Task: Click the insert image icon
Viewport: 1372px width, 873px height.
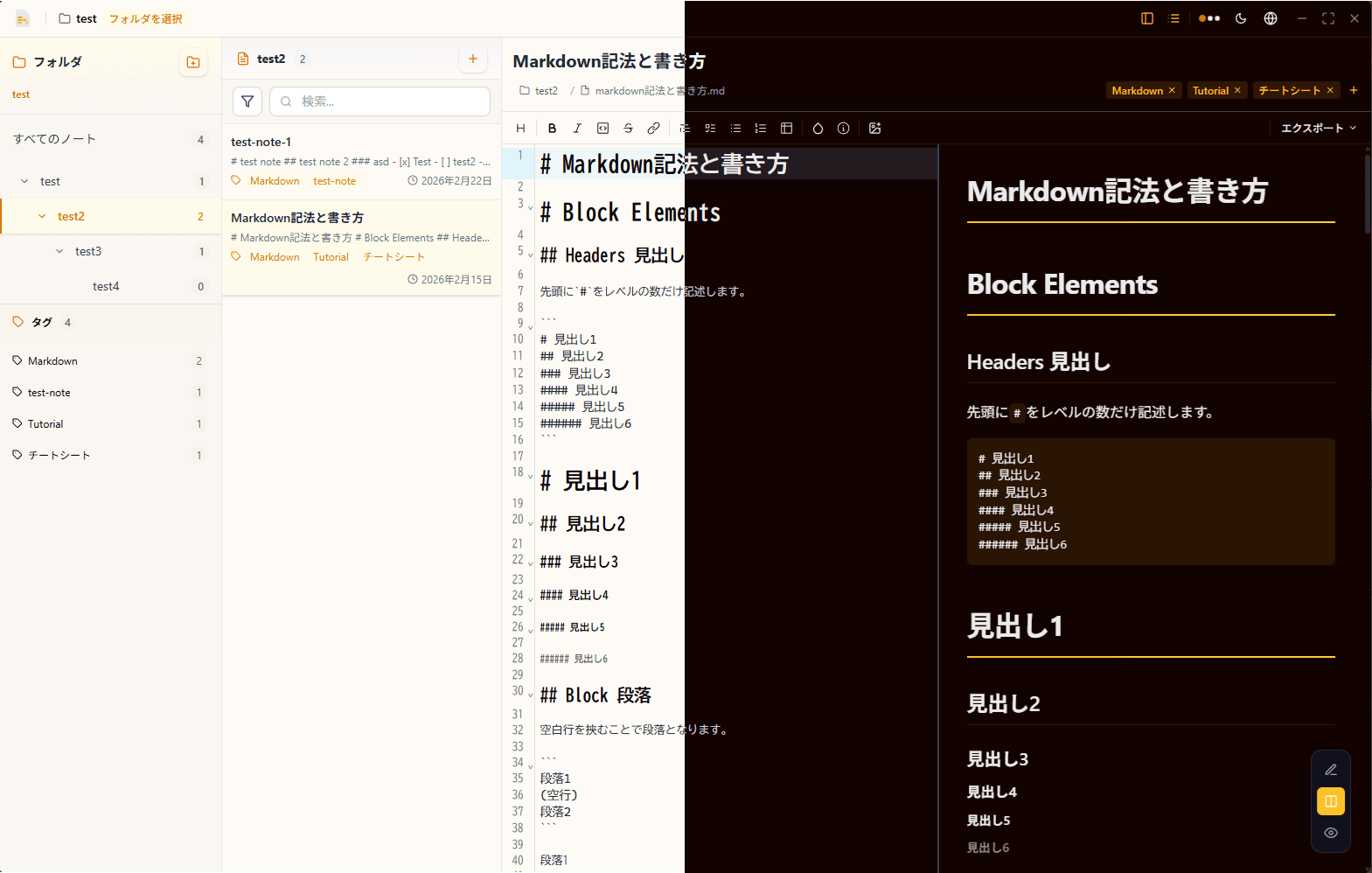Action: tap(874, 129)
